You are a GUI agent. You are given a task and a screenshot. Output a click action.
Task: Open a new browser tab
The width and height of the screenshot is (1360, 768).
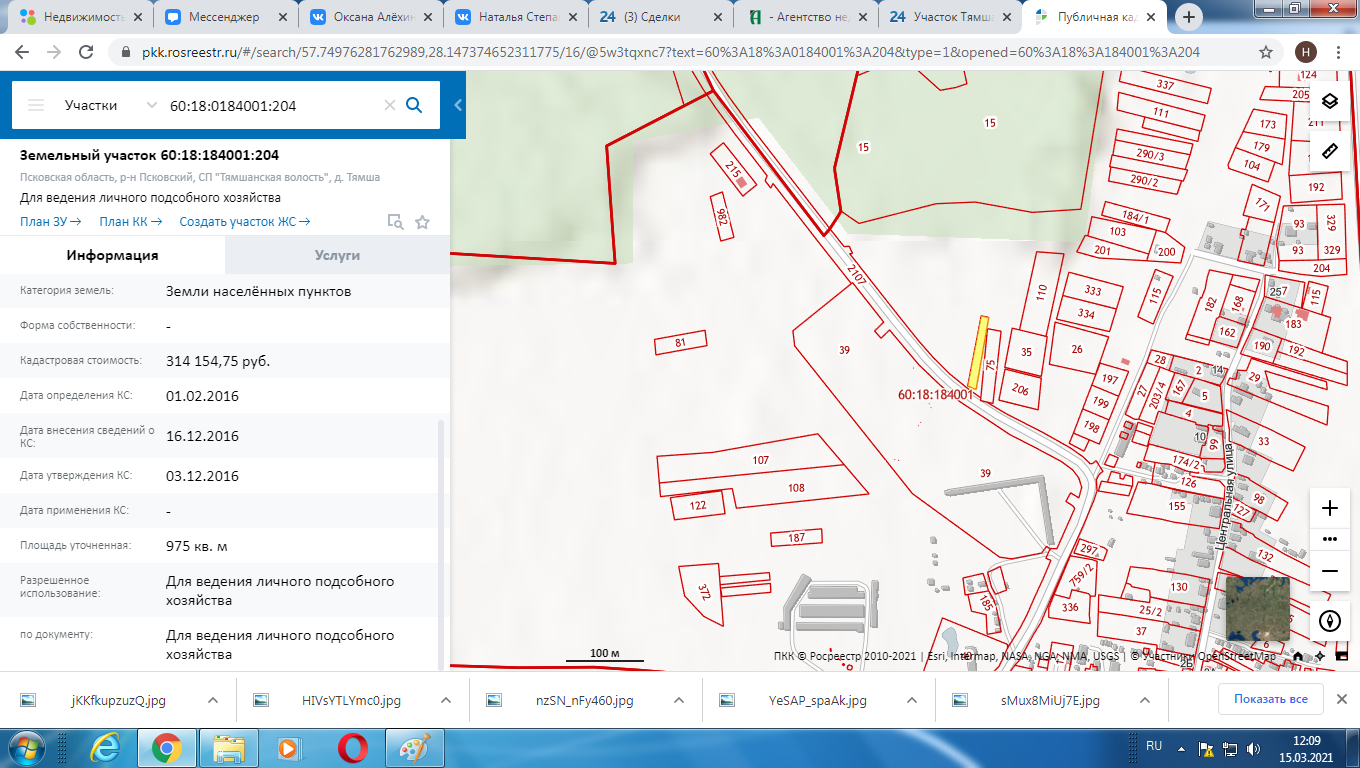tap(1189, 16)
